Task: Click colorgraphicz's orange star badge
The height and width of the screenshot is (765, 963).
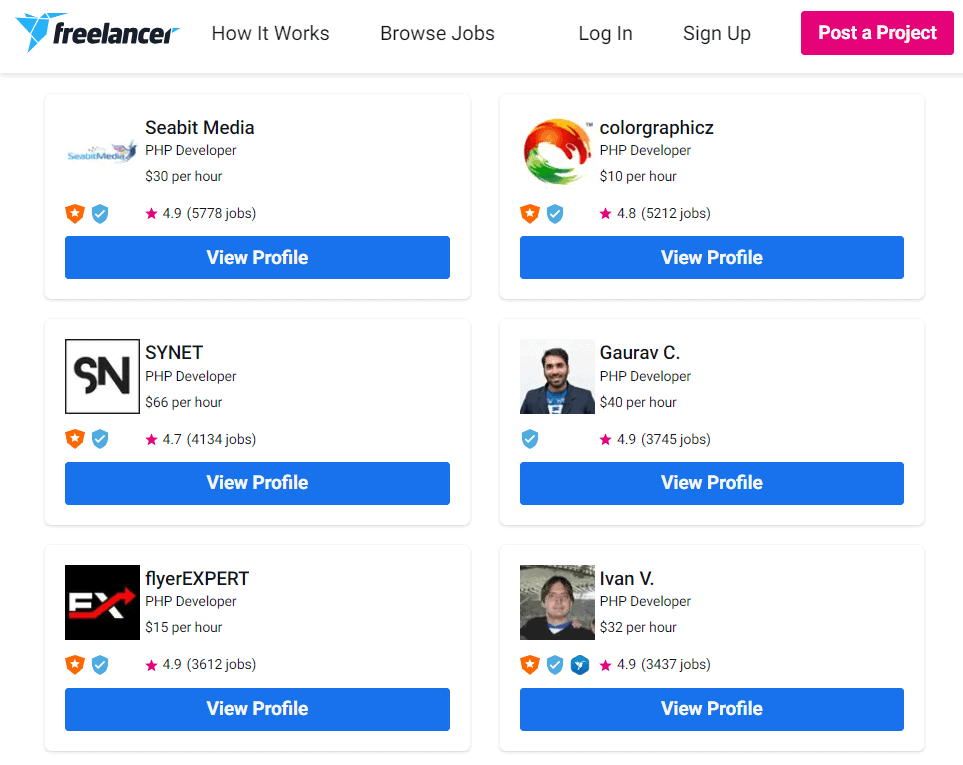Action: (x=529, y=214)
